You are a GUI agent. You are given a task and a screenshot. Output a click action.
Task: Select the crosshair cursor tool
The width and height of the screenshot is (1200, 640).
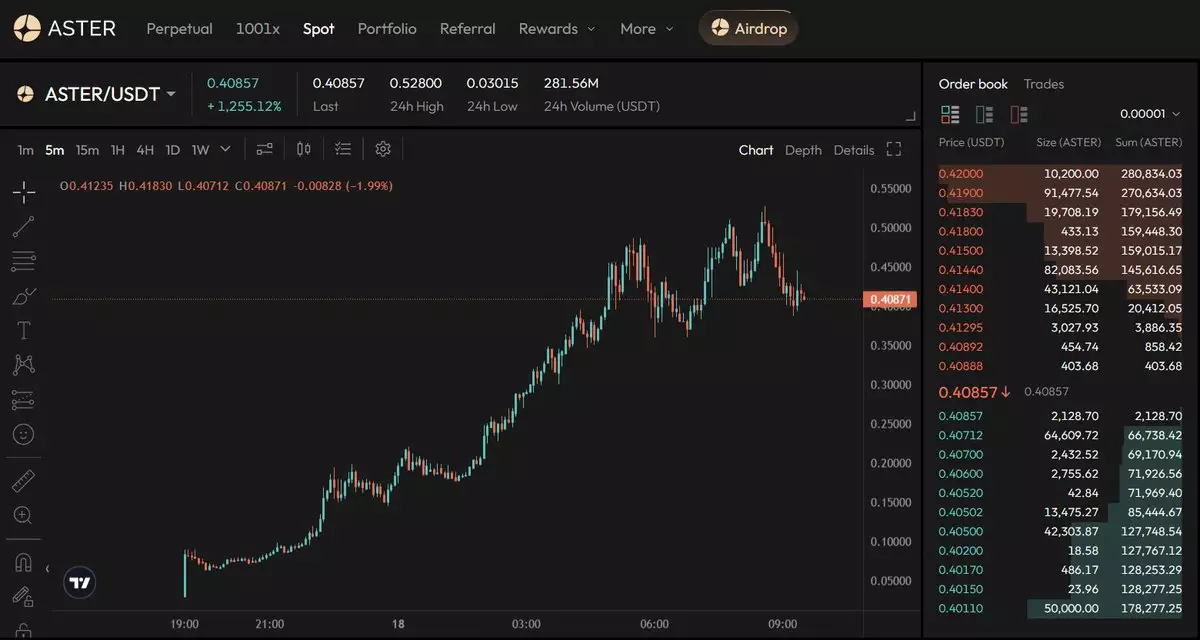(24, 192)
